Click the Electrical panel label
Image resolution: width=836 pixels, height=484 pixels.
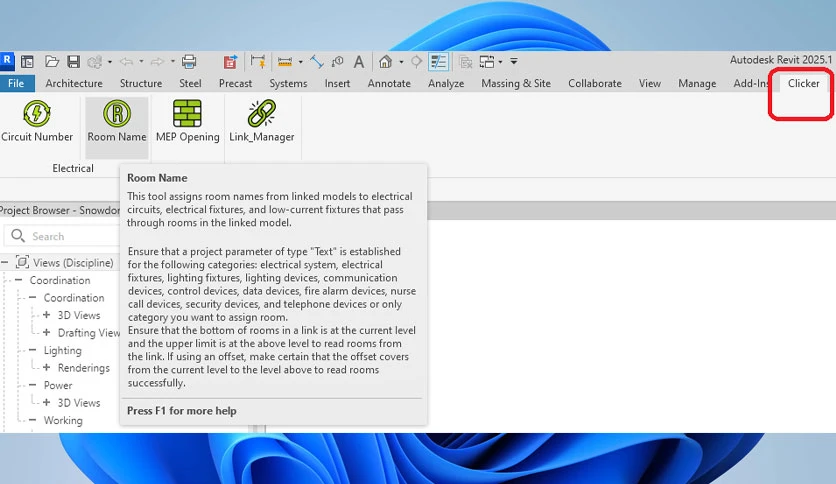coord(73,168)
